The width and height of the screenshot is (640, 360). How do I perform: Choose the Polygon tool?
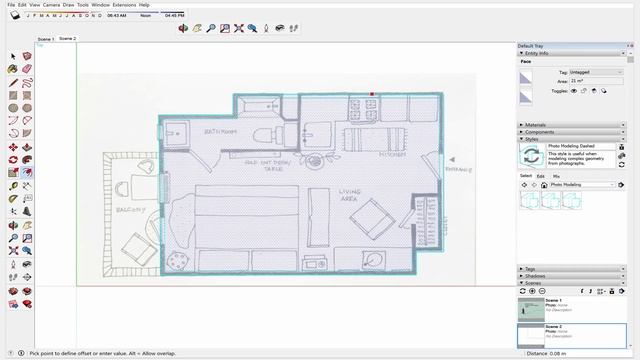(x=27, y=108)
